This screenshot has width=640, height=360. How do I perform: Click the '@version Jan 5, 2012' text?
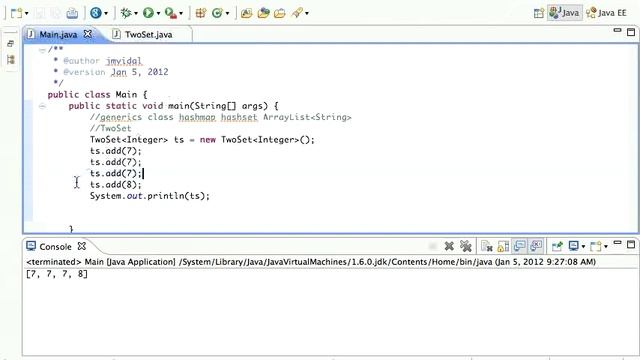click(116, 72)
